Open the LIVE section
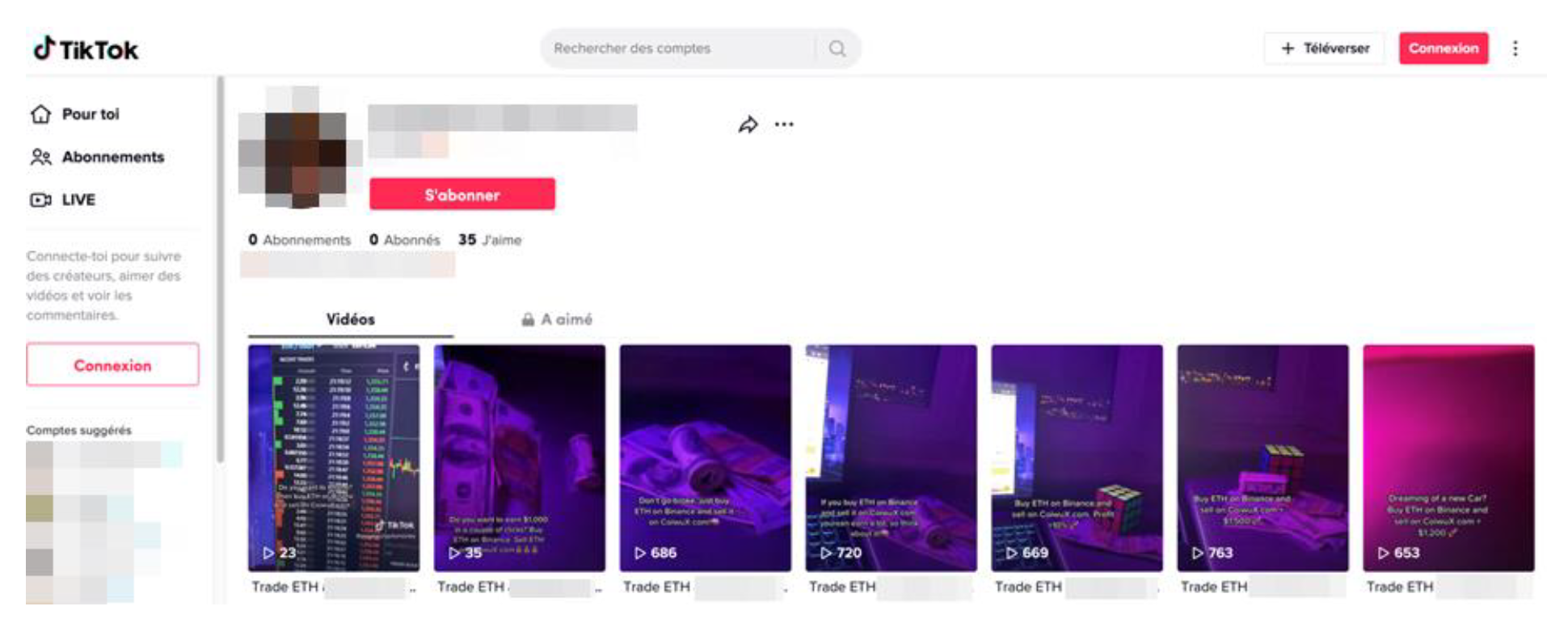This screenshot has width=1568, height=619. click(x=63, y=200)
